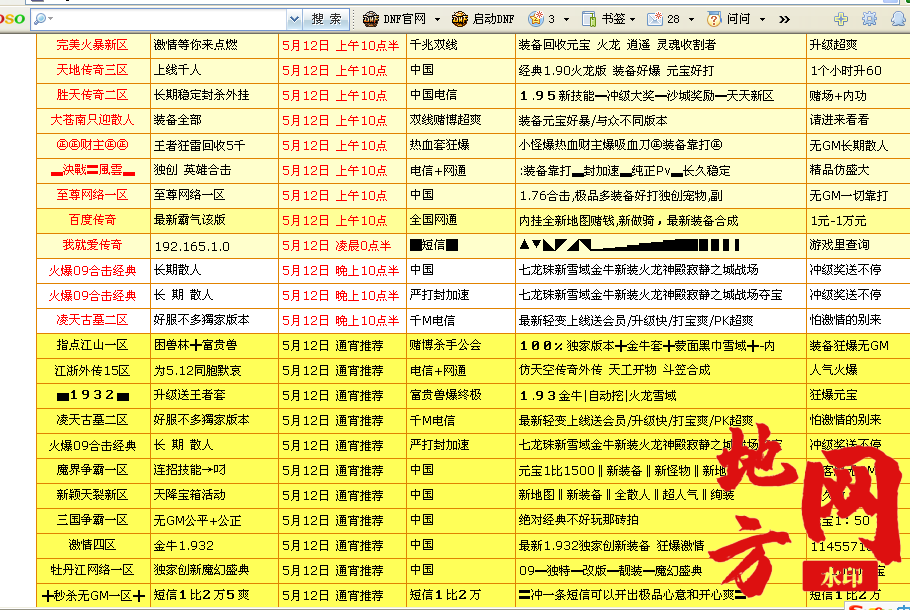910x610 pixels.
Task: Open the 胜天传奇二区 server link
Action: click(x=92, y=95)
